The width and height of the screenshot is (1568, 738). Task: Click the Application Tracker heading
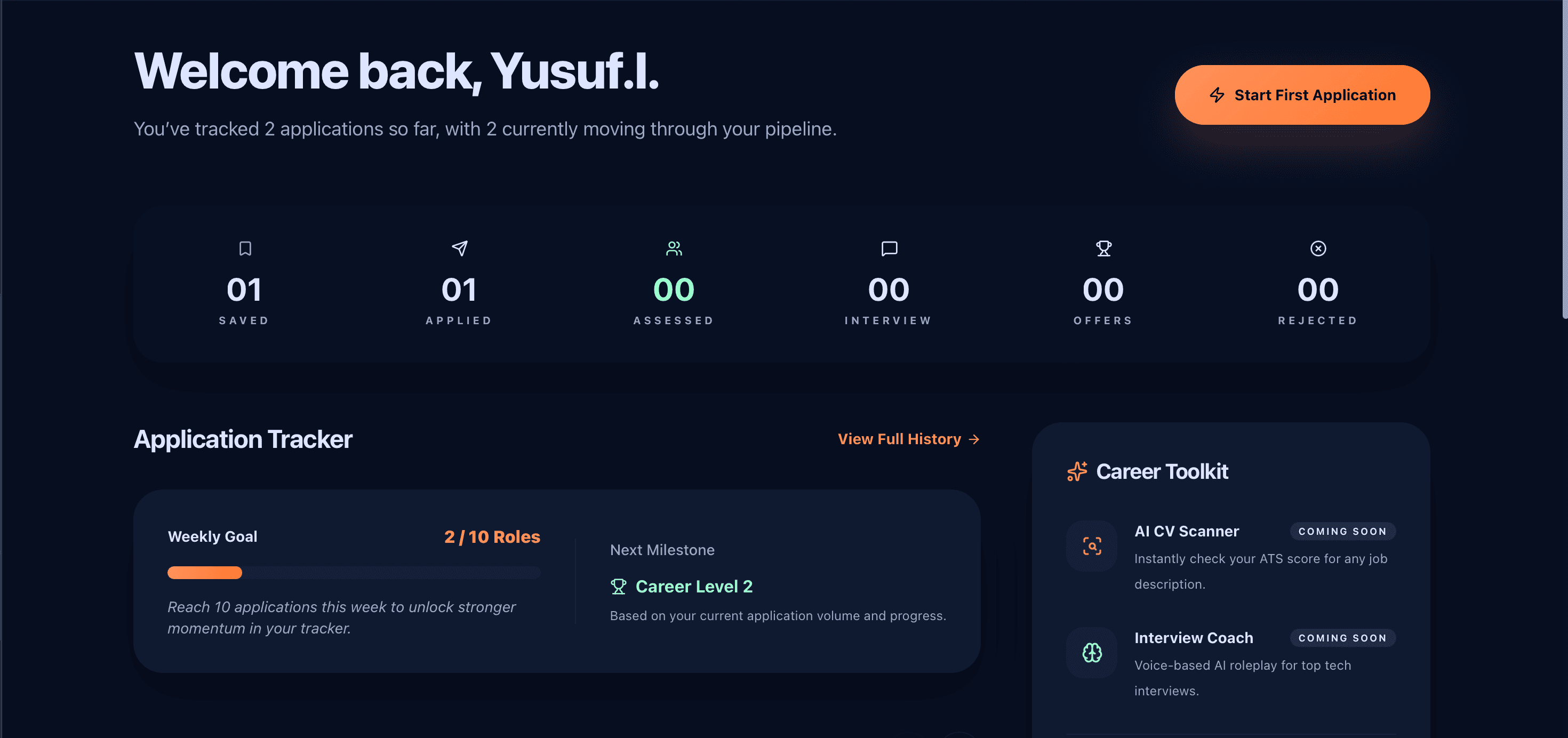243,439
